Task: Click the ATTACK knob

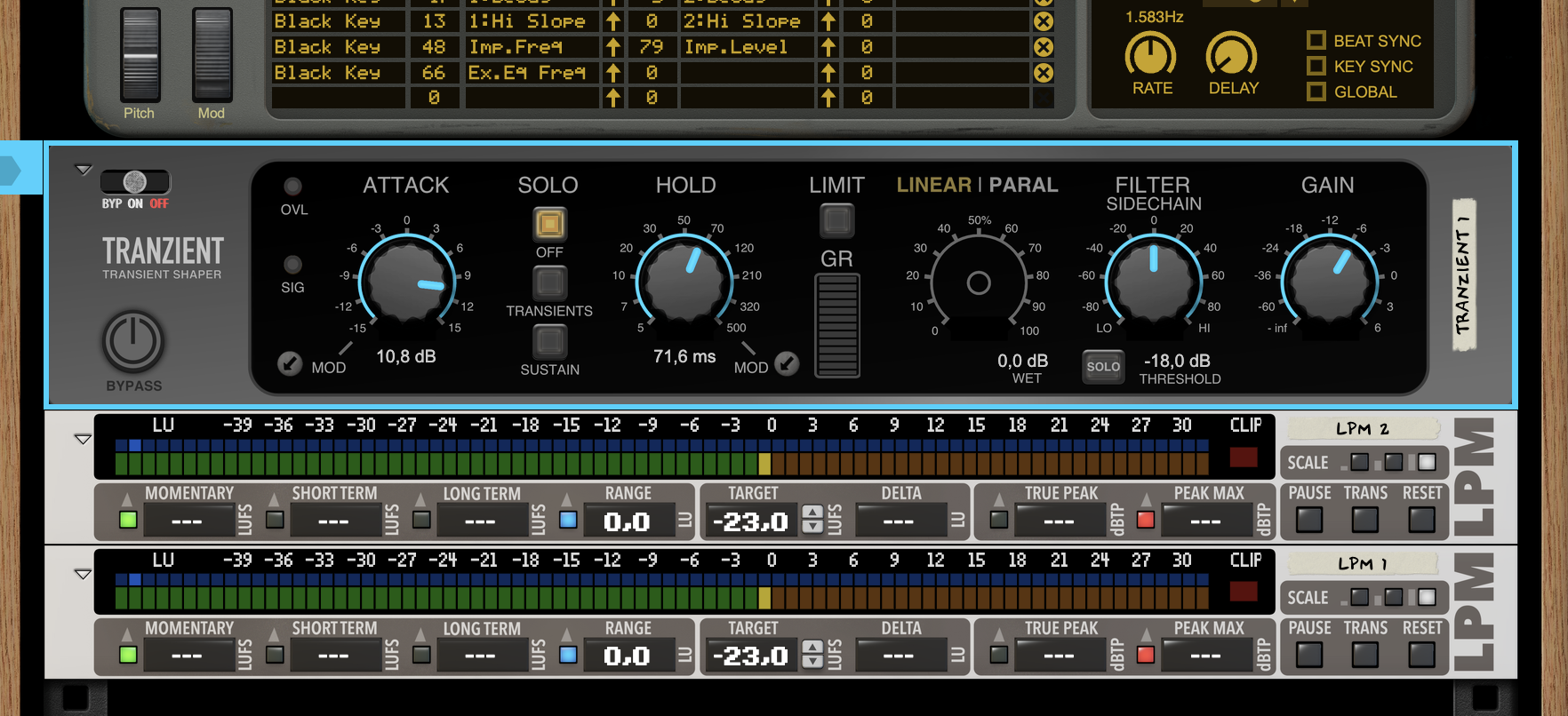Action: point(407,282)
